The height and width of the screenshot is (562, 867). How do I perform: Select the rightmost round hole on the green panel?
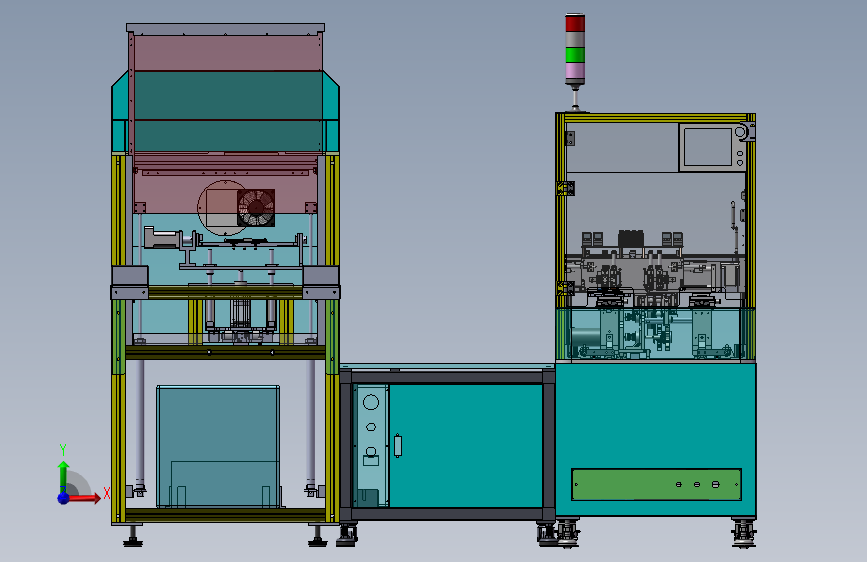coord(715,485)
